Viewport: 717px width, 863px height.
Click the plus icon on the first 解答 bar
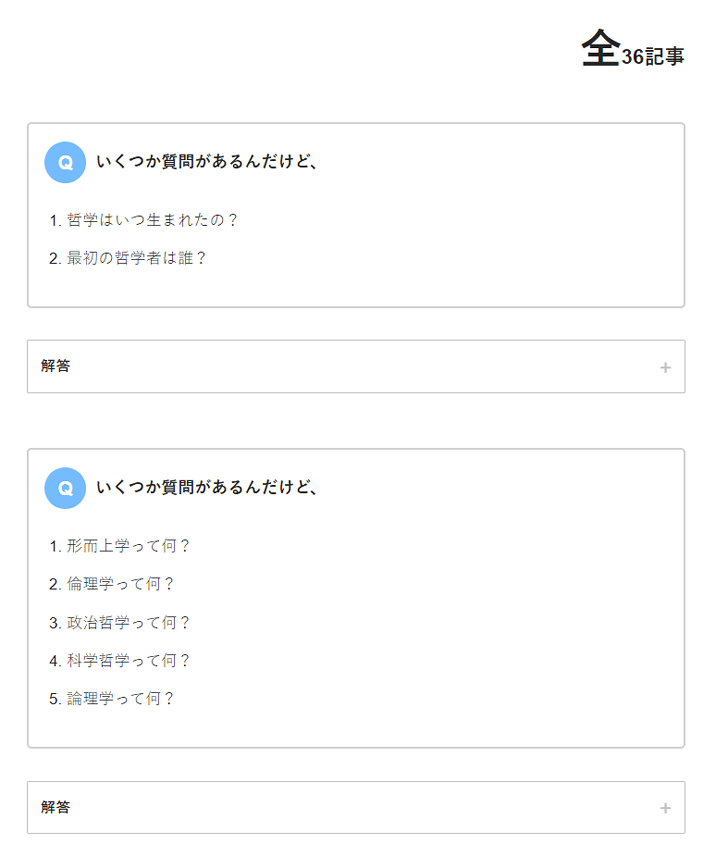[x=665, y=368]
